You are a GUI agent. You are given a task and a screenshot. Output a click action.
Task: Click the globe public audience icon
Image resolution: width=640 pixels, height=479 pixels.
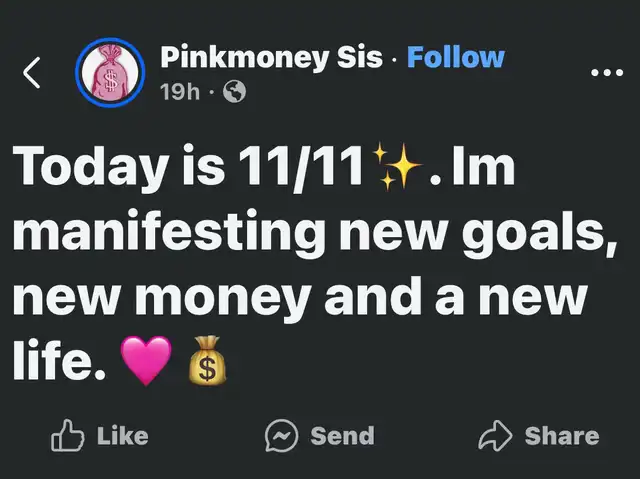[235, 91]
